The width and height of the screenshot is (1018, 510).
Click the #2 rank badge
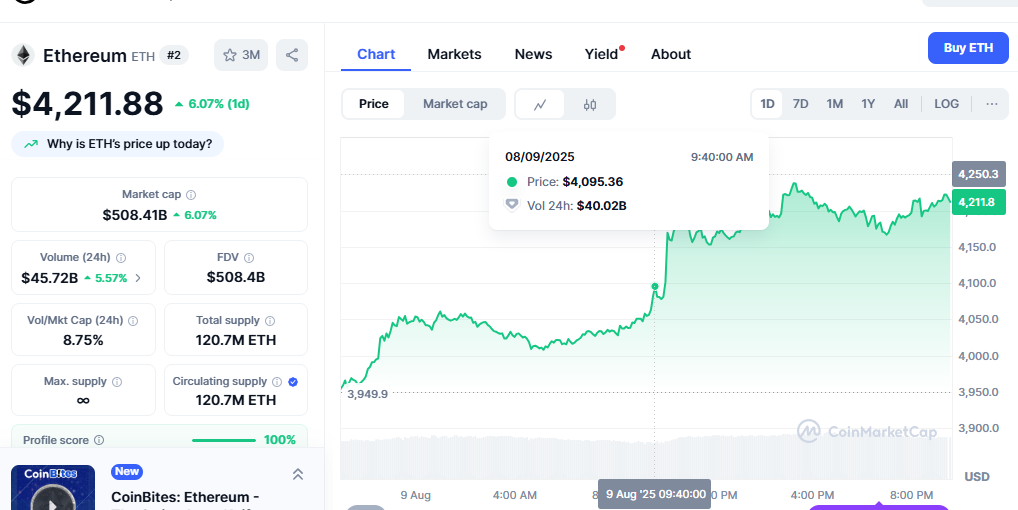pyautogui.click(x=174, y=55)
